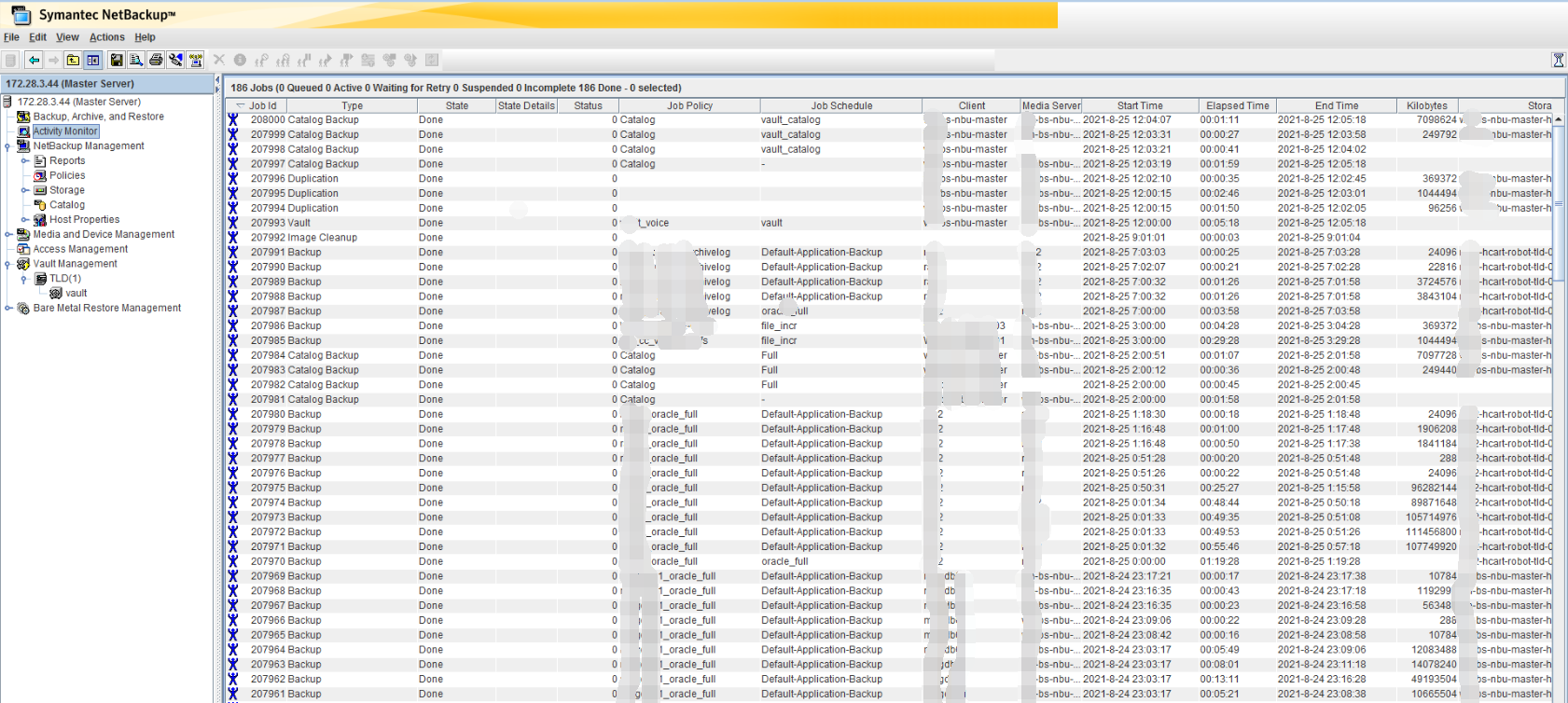Expand the Reports tree node
Viewport: 1568px width, 703px height.
(x=25, y=161)
